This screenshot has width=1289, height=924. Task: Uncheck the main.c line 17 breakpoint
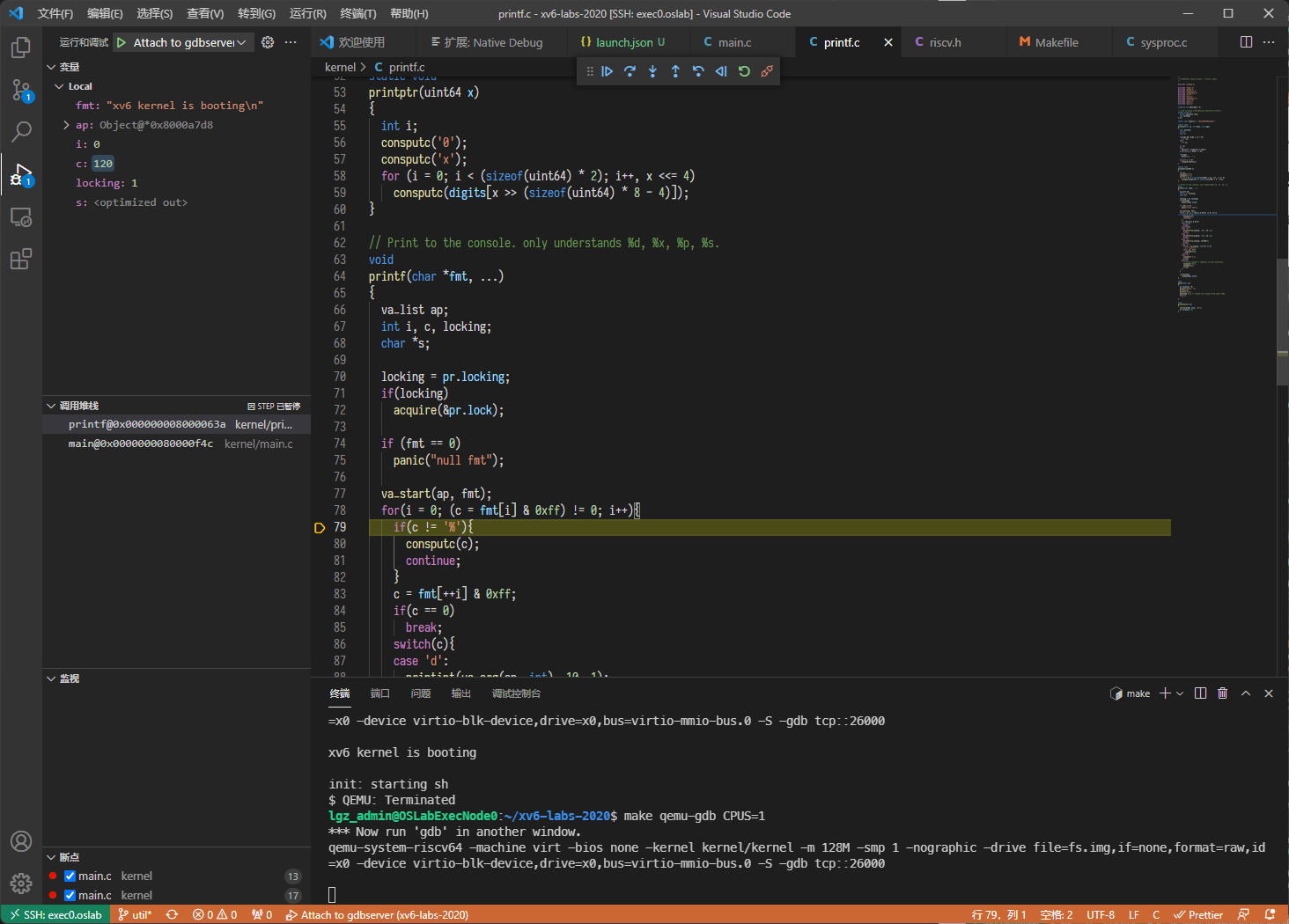tap(70, 896)
